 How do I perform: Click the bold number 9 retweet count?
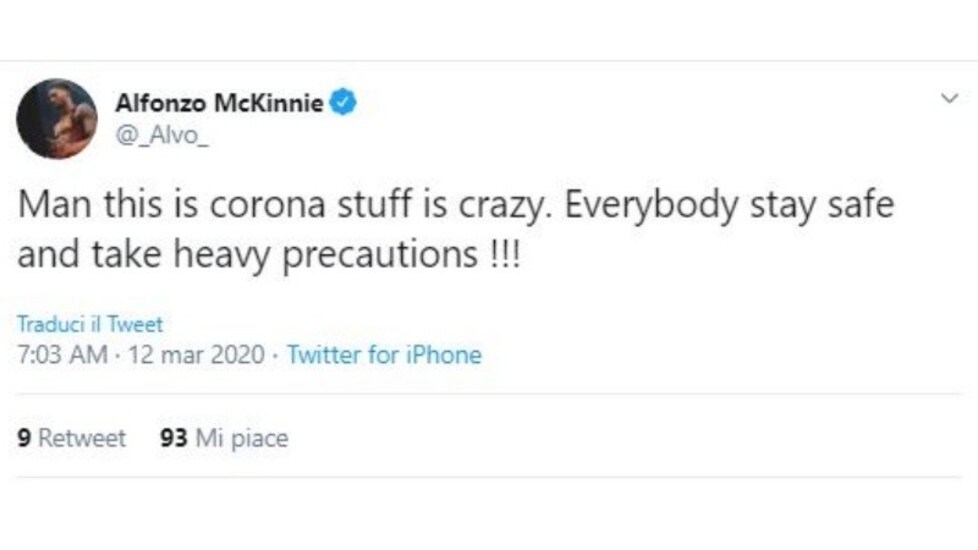[x=24, y=438]
